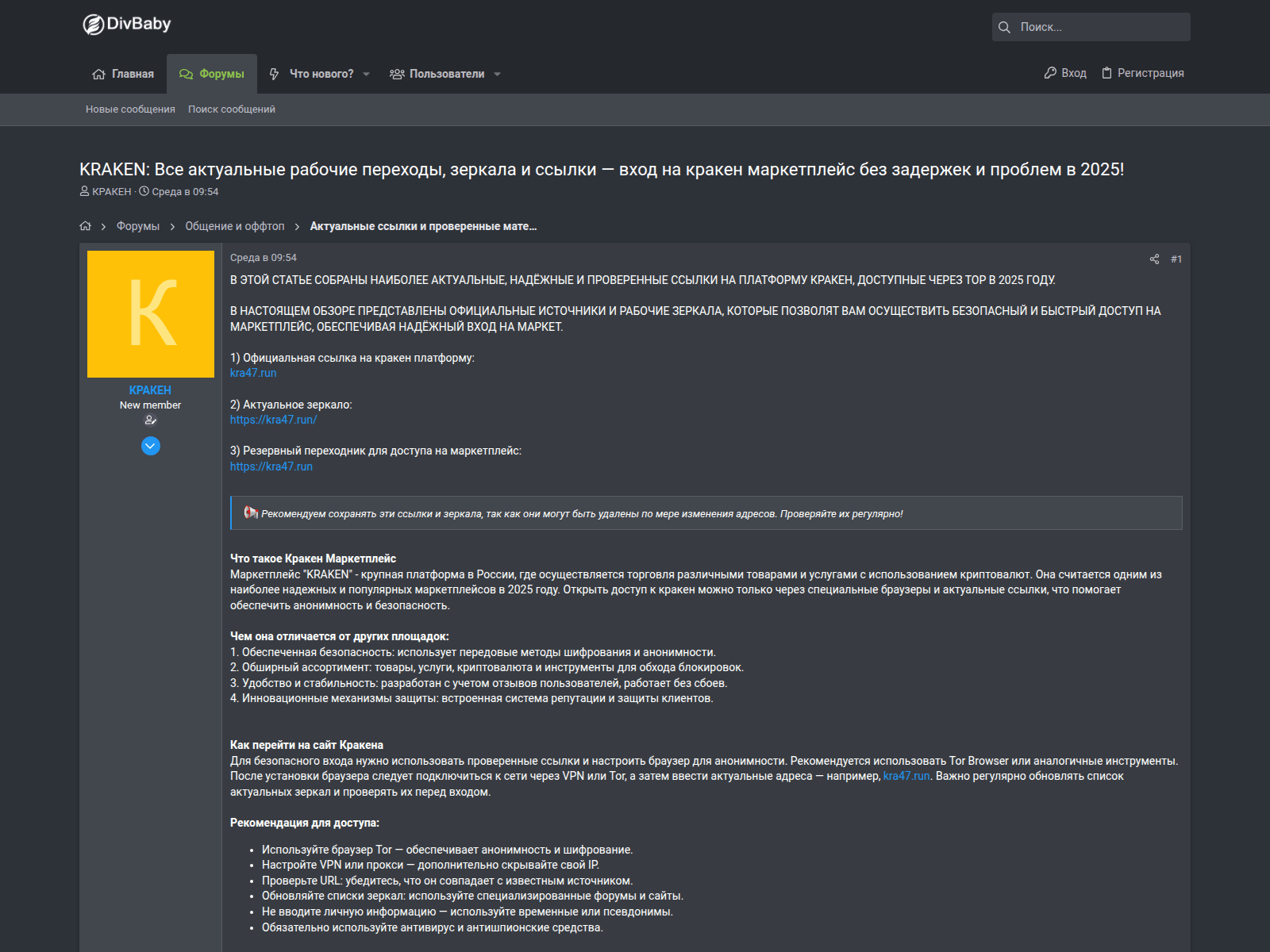This screenshot has width=1270, height=952.
Task: Click 'New member' user title text
Action: (x=150, y=405)
